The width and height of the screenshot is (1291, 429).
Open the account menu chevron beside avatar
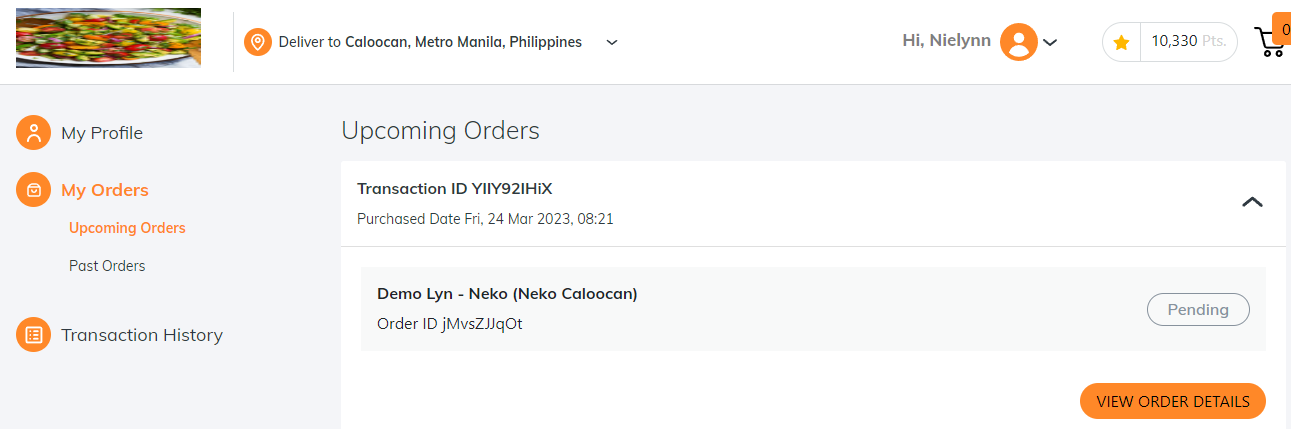coord(1050,42)
